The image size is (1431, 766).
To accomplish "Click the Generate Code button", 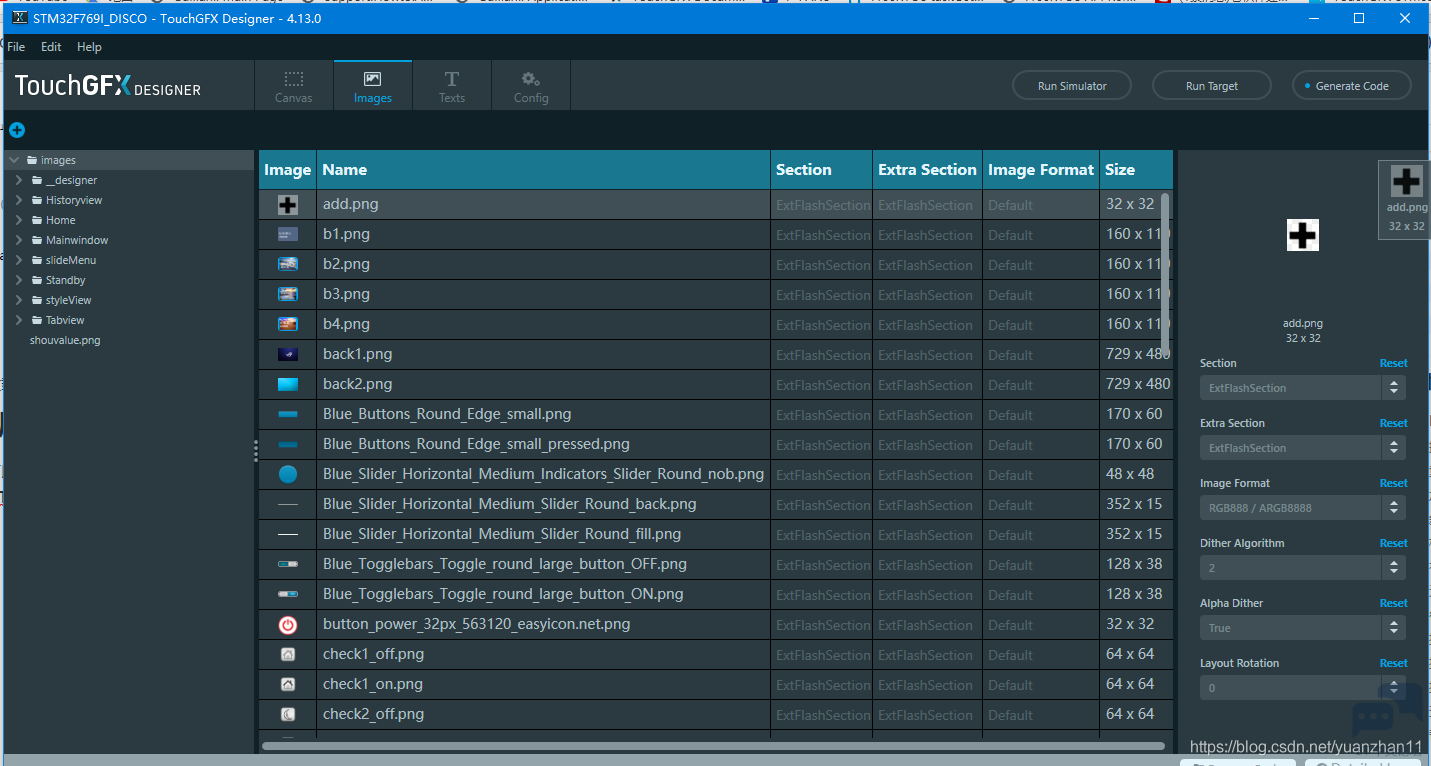I will point(1352,86).
